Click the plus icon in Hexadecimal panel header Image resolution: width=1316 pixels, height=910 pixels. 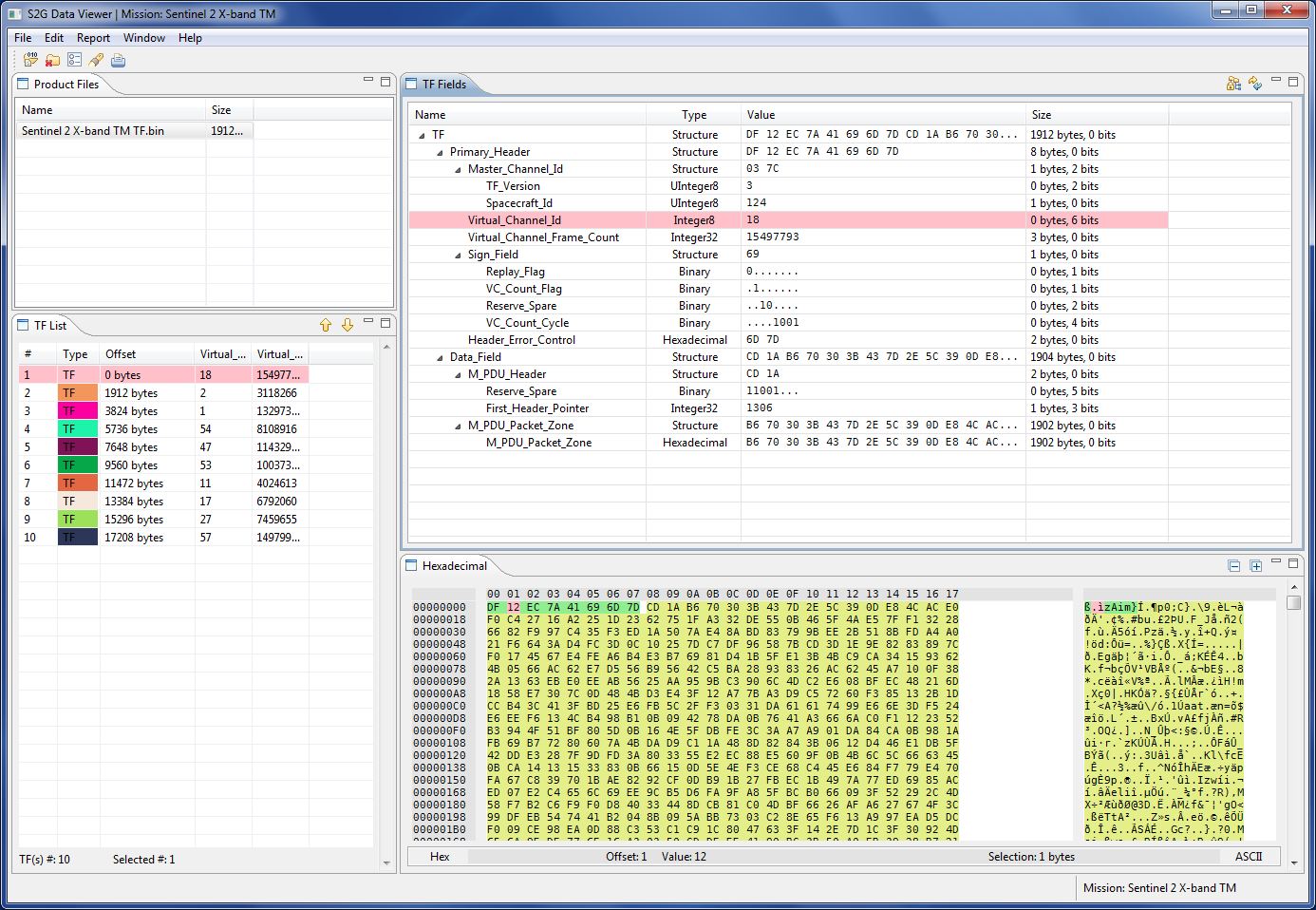(1255, 566)
